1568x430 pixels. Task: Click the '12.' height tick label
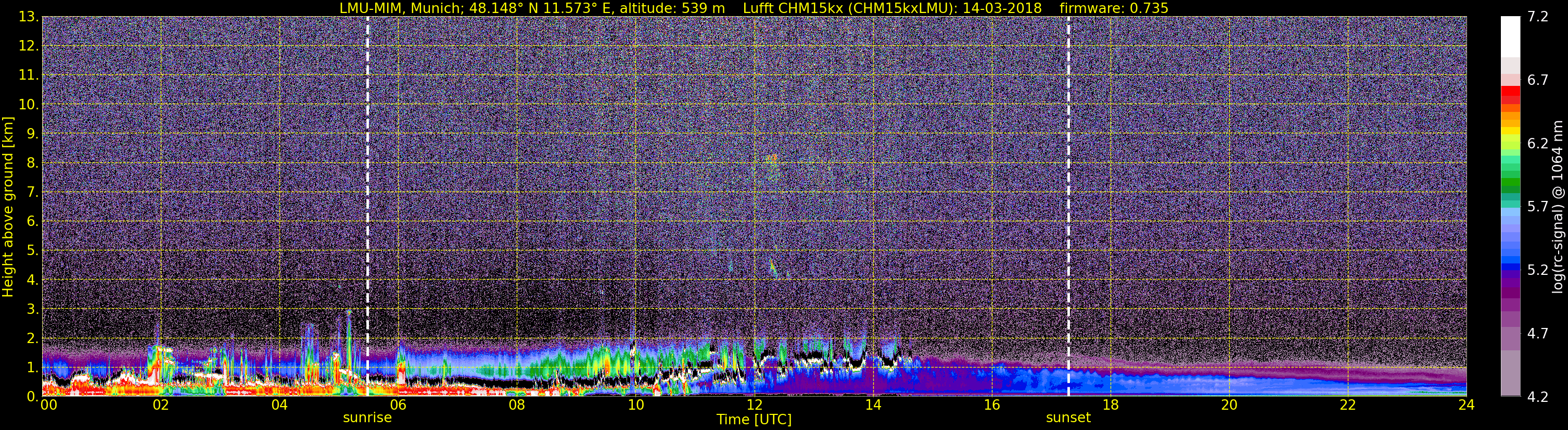point(29,46)
